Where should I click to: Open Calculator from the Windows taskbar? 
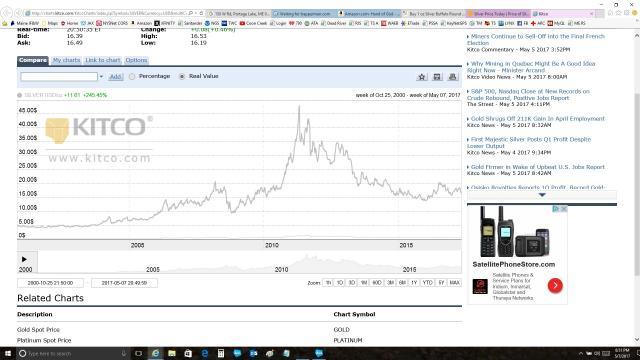(221, 353)
